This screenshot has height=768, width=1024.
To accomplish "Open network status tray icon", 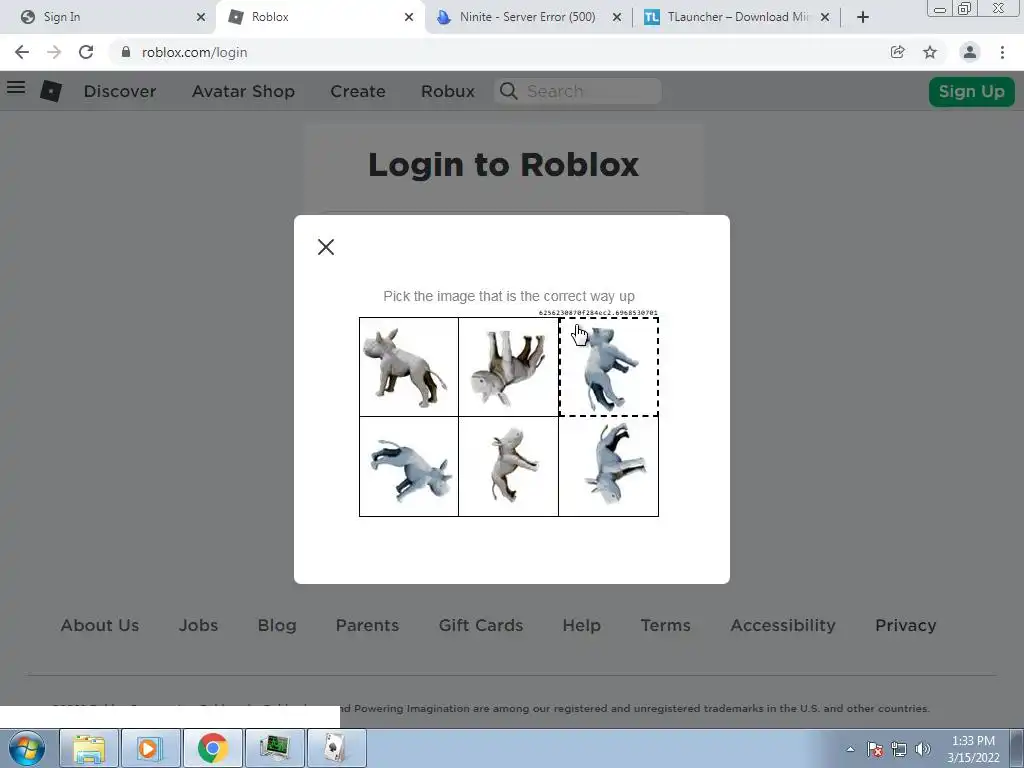I will click(x=899, y=749).
